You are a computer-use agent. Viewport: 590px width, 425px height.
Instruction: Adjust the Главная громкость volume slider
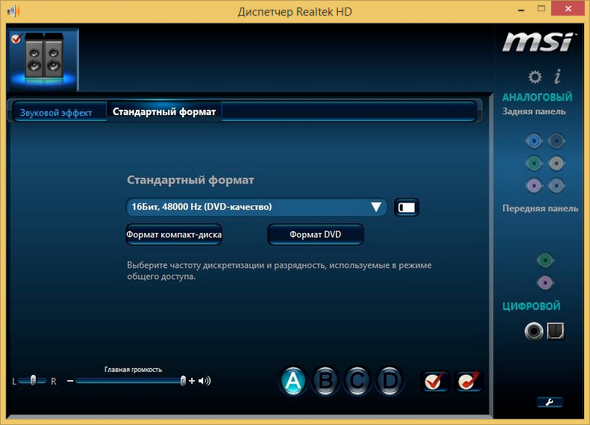(131, 381)
